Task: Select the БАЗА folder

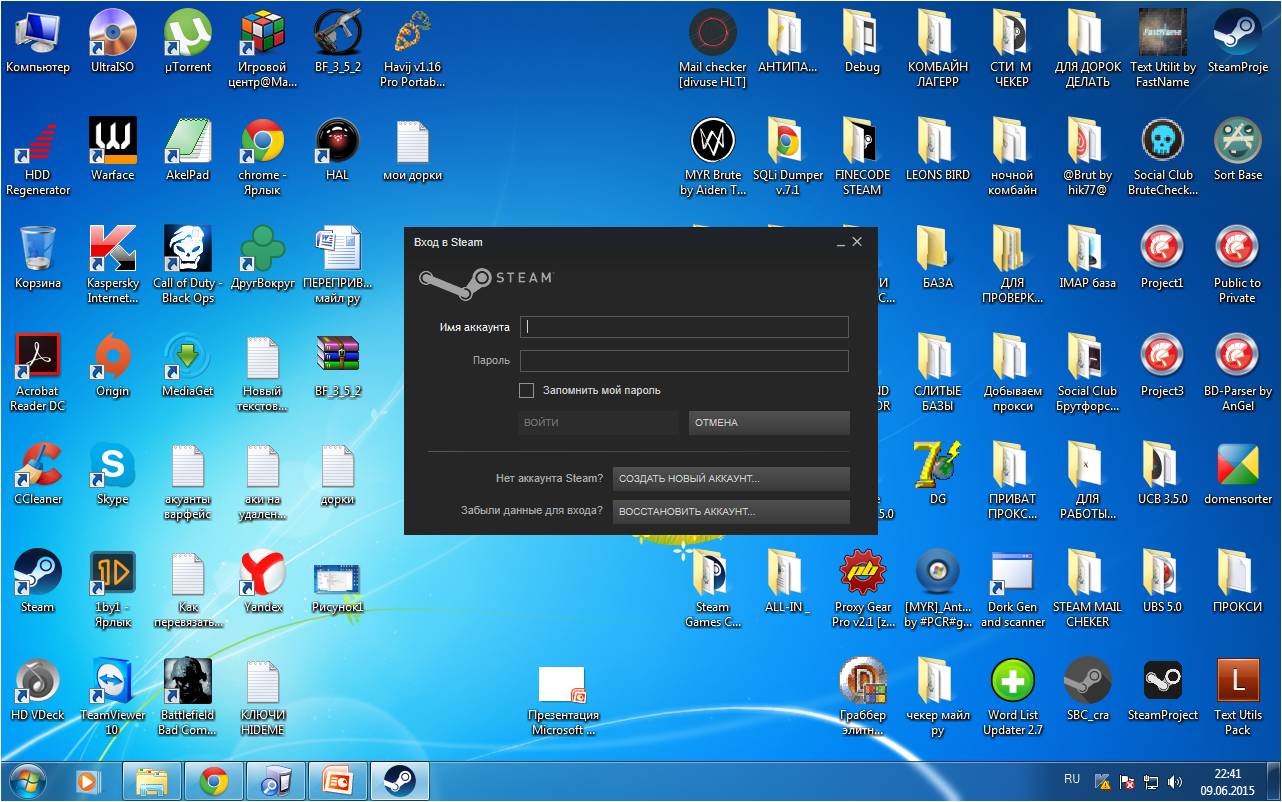Action: coord(937,258)
